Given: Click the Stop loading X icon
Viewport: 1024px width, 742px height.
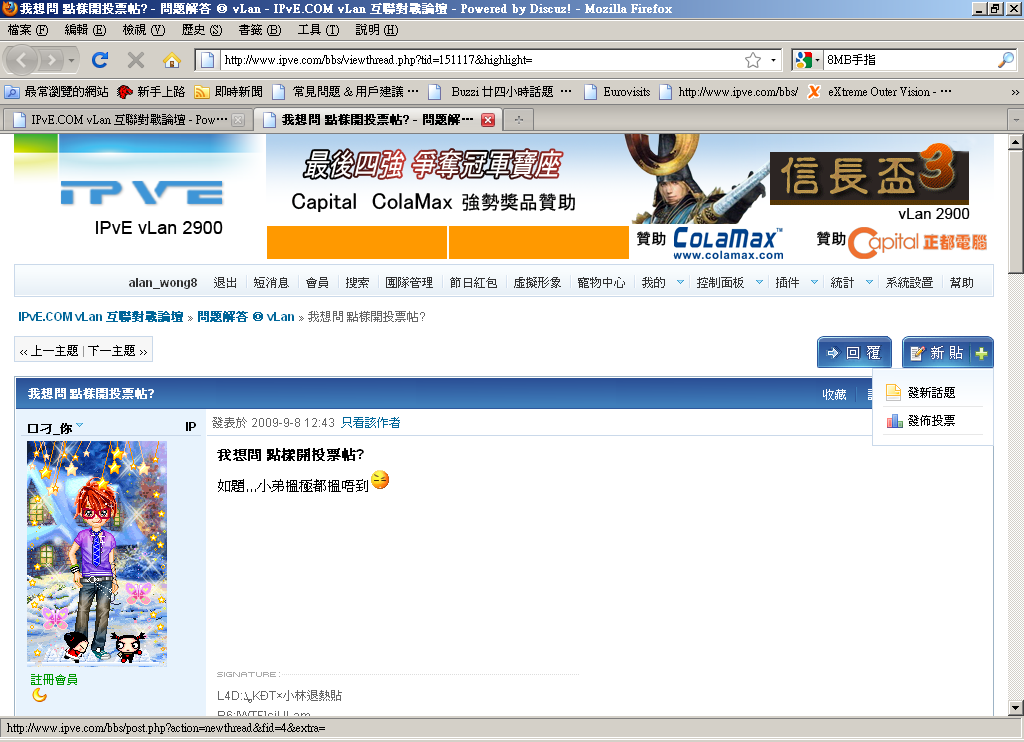Looking at the screenshot, I should 136,60.
